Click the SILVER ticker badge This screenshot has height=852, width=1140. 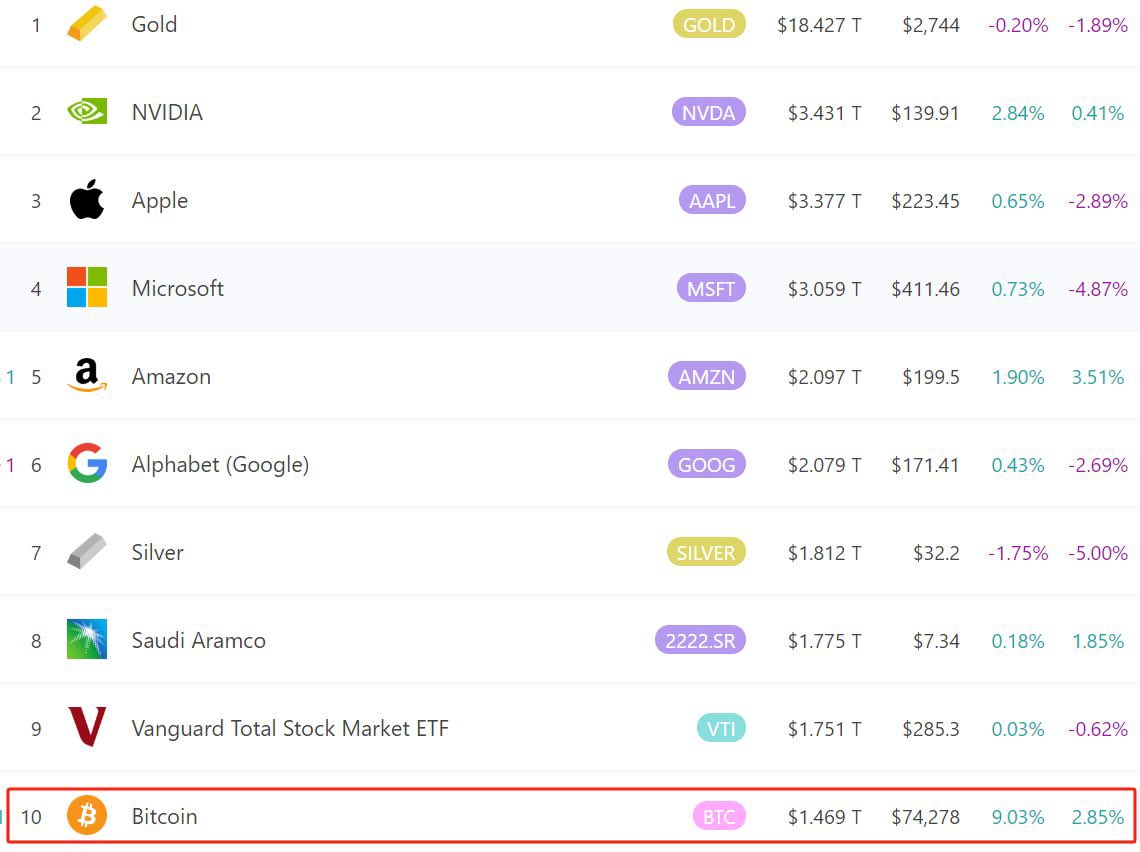pos(706,552)
